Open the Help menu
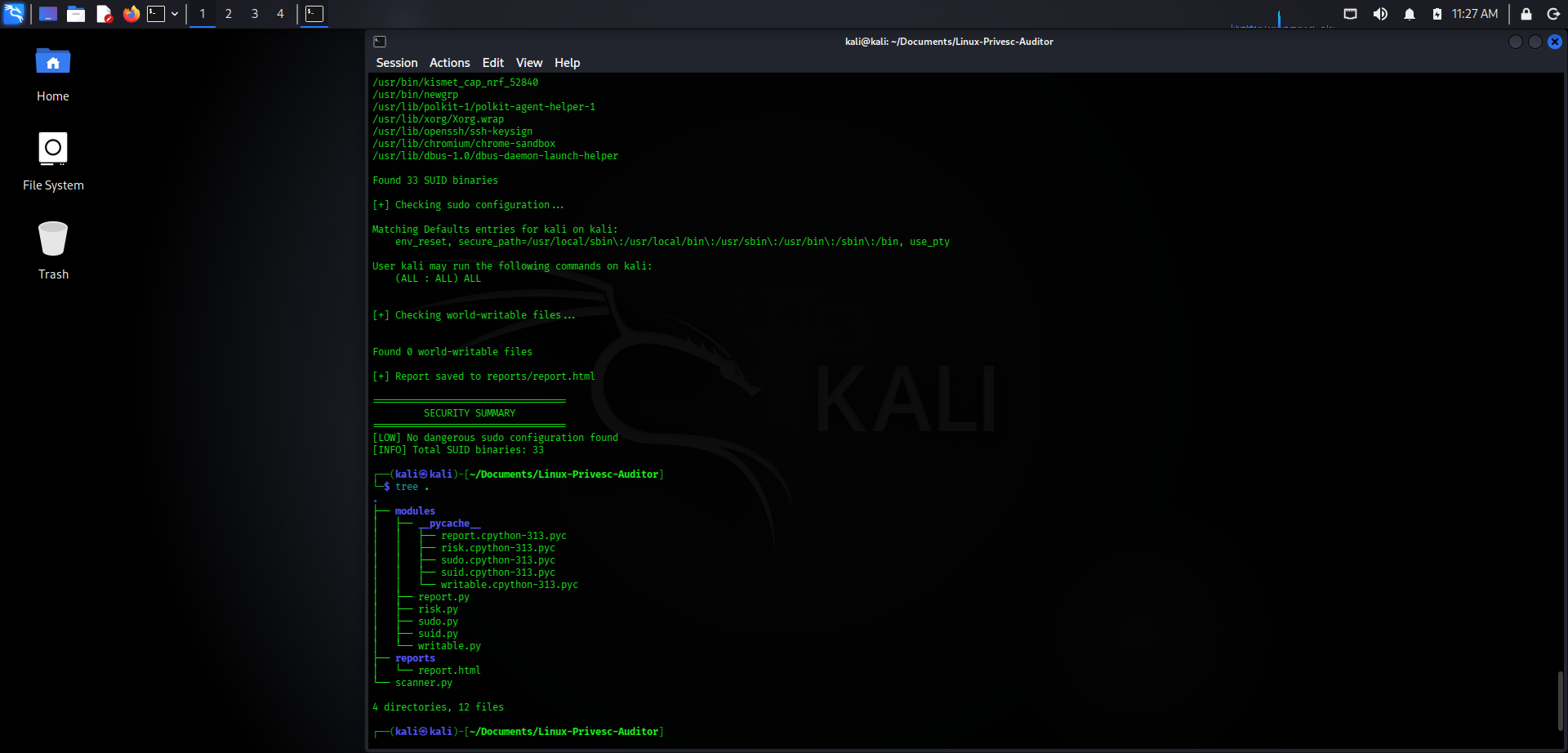The image size is (1568, 753). click(568, 63)
